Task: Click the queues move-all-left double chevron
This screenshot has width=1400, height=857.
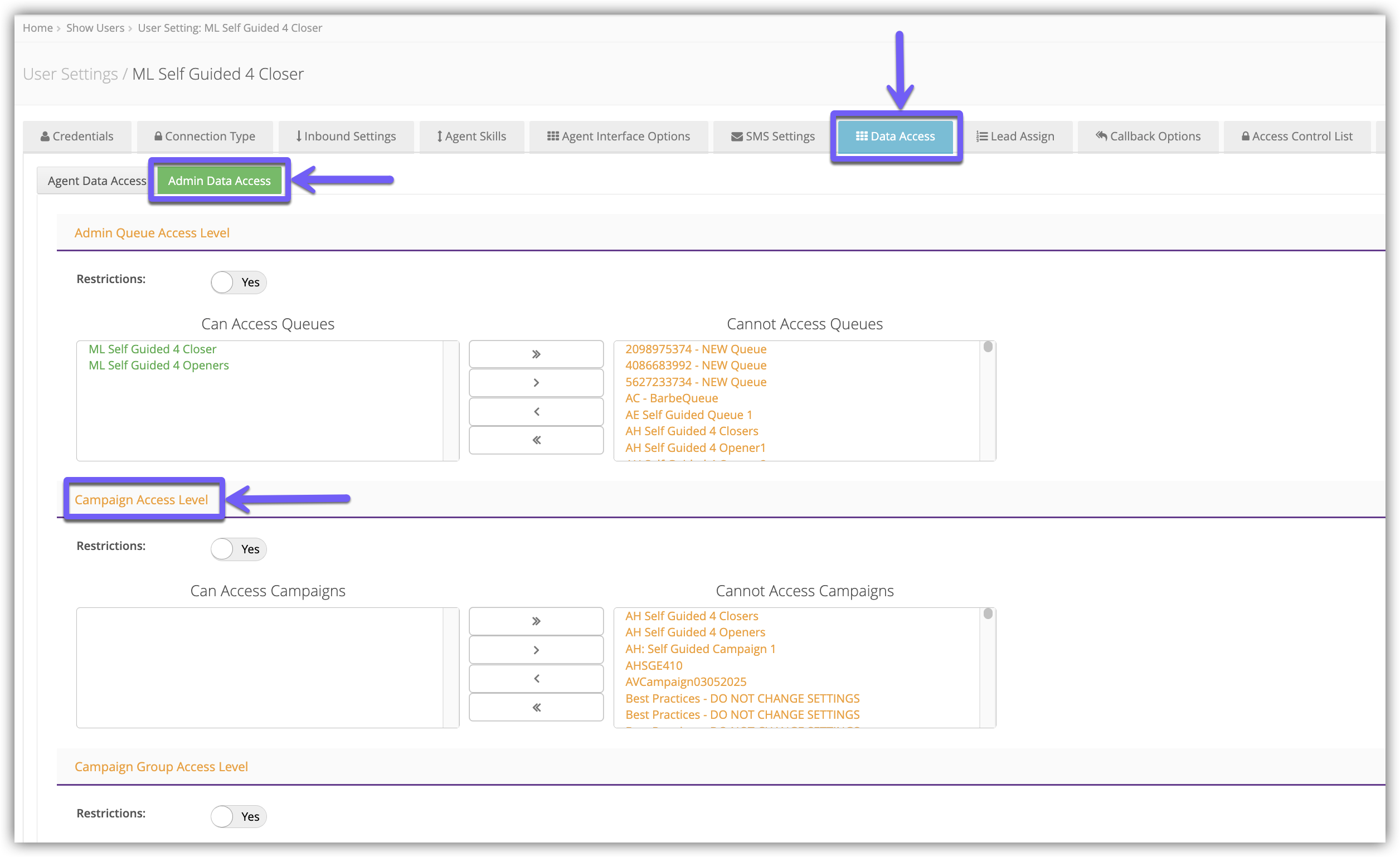Action: click(x=536, y=440)
